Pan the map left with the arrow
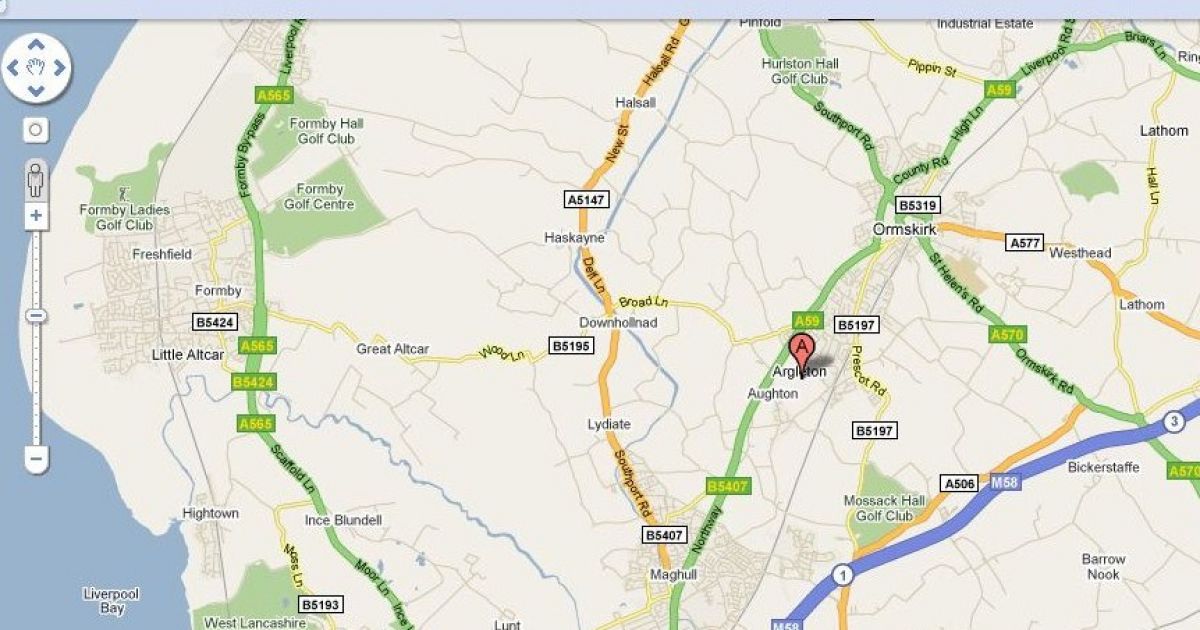1200x630 pixels. pos(14,68)
